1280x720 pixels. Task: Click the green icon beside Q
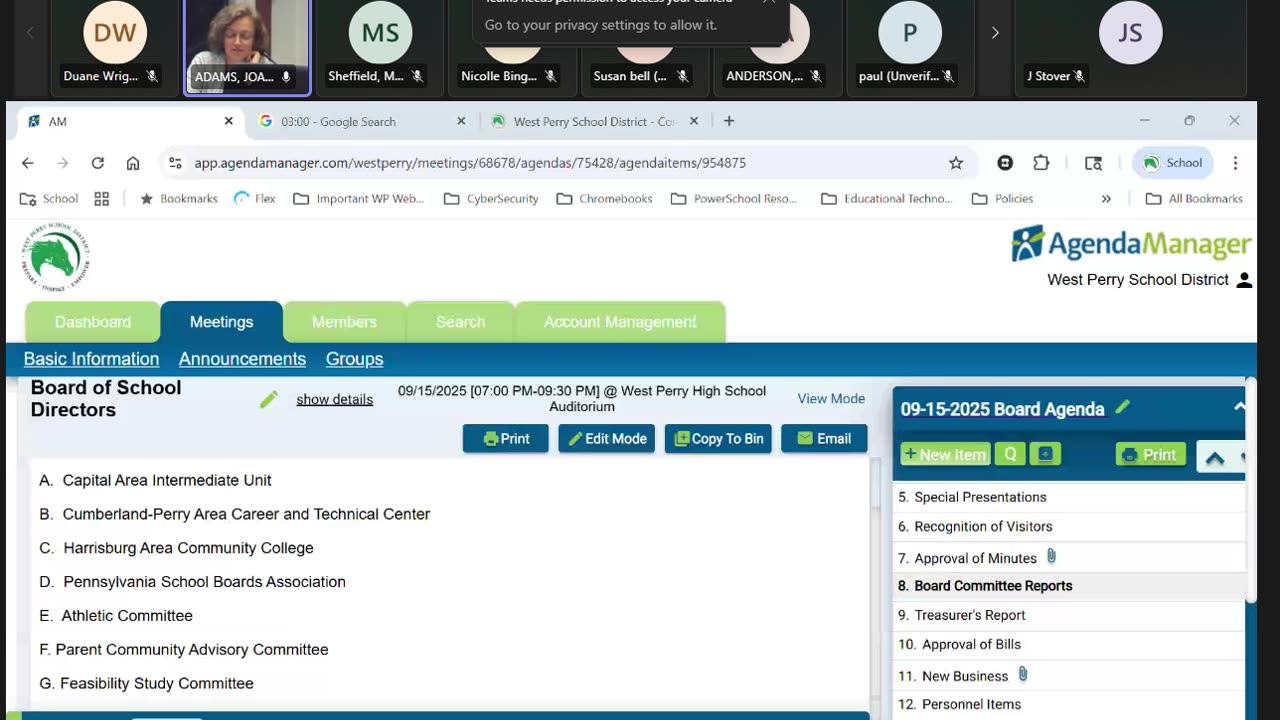(x=1045, y=455)
